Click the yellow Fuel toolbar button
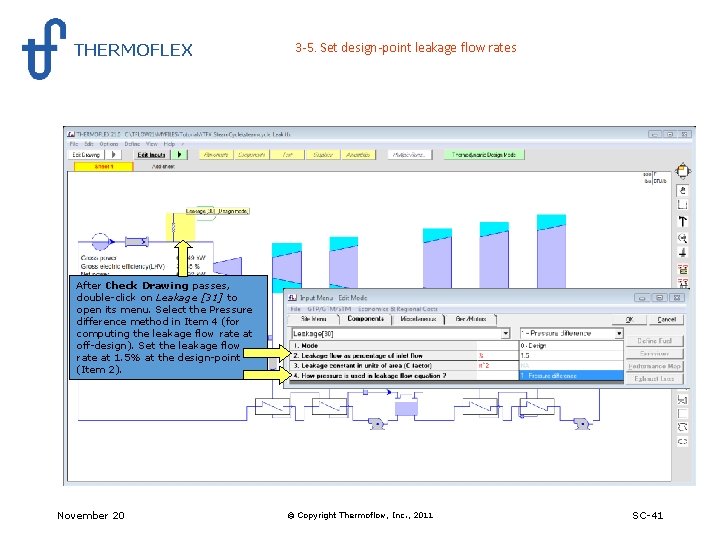The width and height of the screenshot is (720, 540). pos(287,155)
